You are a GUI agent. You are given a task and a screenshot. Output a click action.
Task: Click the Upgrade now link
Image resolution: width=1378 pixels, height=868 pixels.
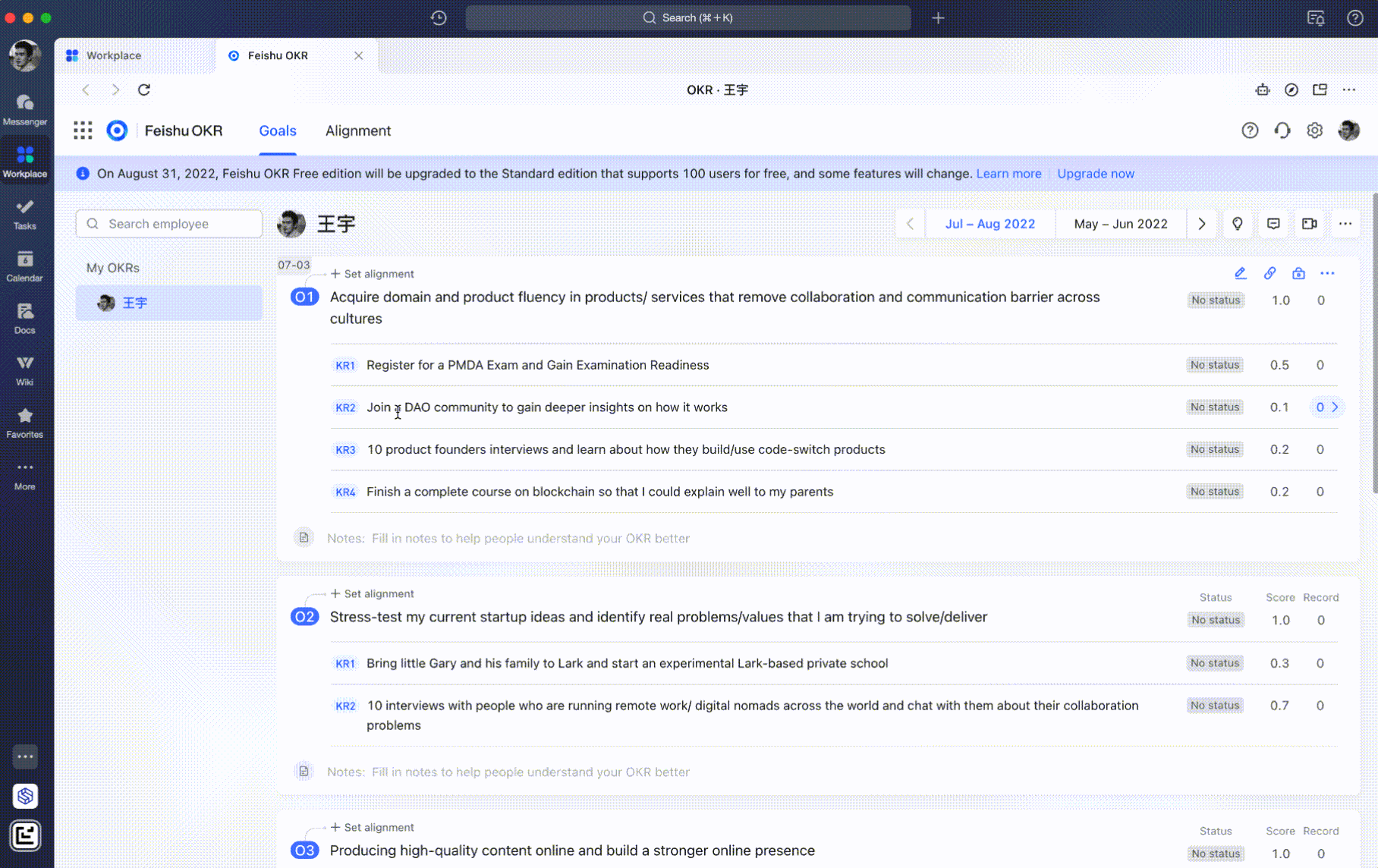[x=1096, y=174]
